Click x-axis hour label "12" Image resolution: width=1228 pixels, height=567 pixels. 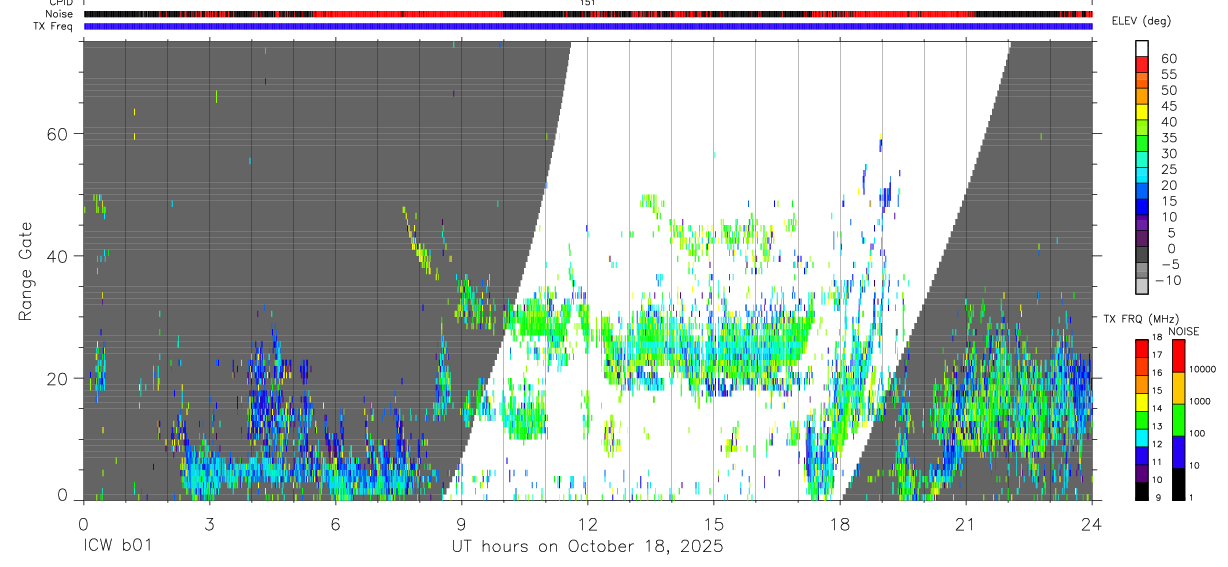click(587, 524)
